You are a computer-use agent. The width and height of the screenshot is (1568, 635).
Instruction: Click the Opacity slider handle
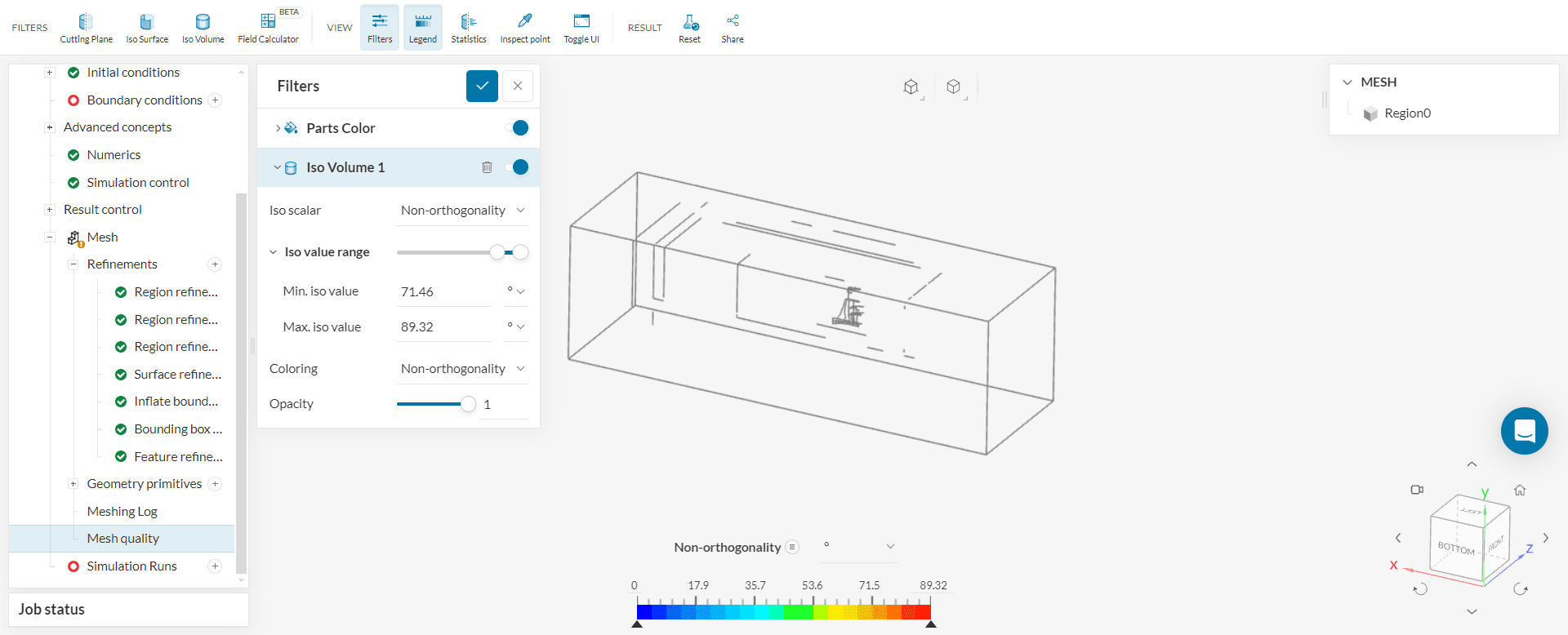(x=468, y=404)
